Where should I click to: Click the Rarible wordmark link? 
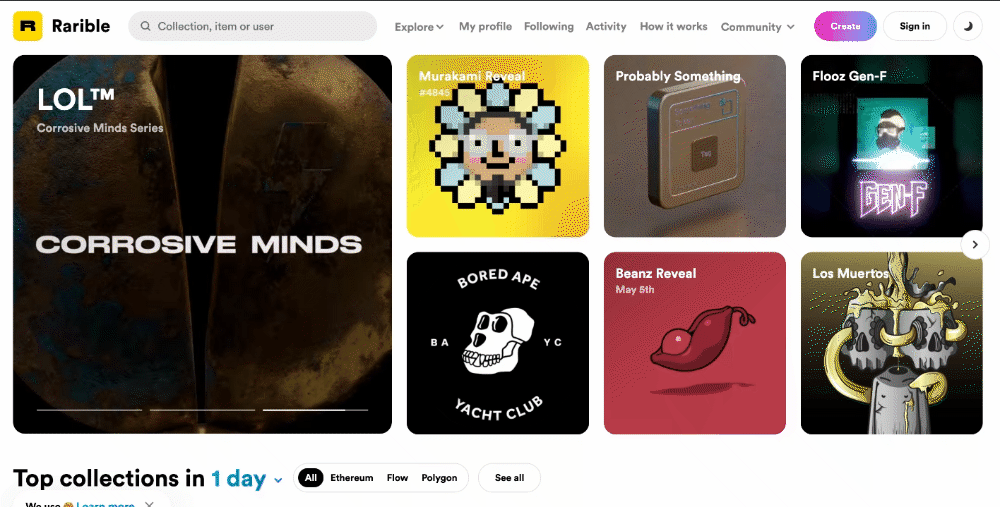click(x=80, y=26)
